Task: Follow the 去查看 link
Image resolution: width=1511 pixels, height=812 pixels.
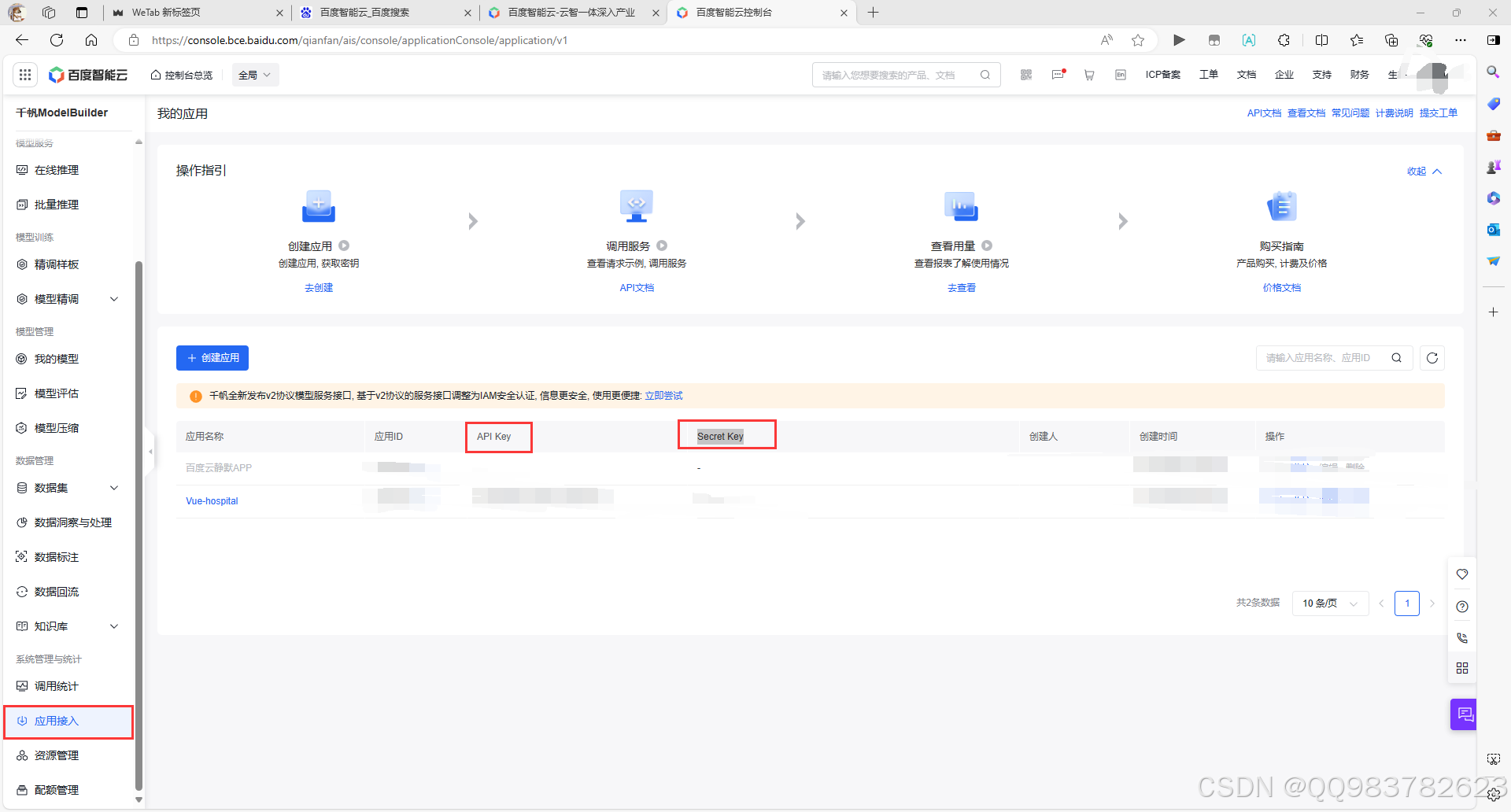Action: click(x=961, y=288)
